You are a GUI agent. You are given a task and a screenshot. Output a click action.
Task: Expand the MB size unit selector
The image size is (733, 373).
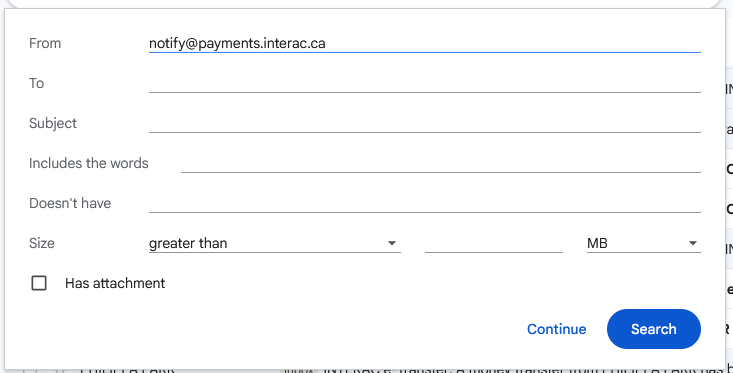pos(644,244)
